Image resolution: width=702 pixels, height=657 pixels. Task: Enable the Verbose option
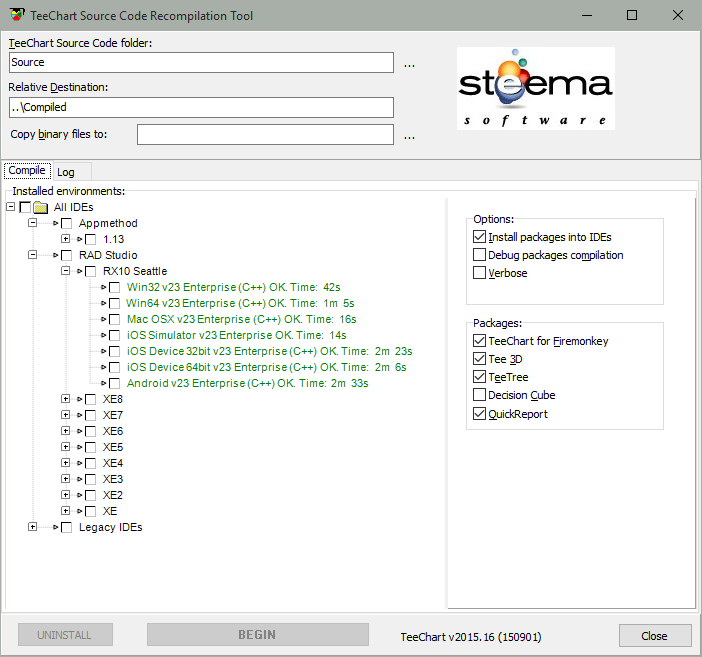click(x=479, y=272)
